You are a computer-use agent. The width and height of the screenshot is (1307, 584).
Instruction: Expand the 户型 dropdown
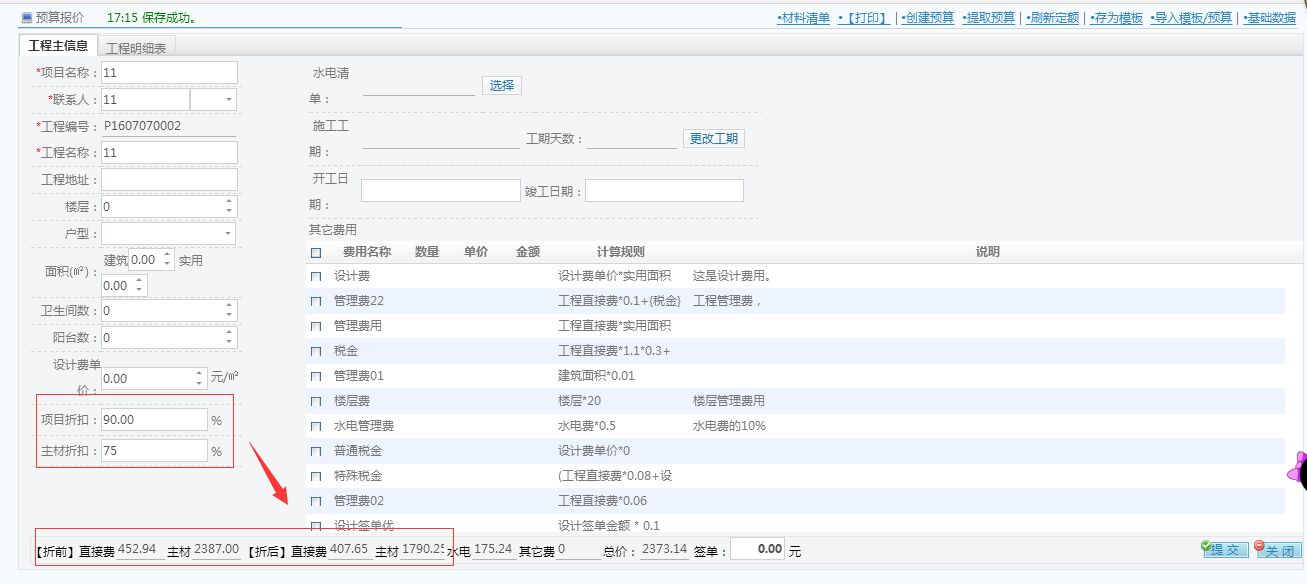[x=228, y=233]
